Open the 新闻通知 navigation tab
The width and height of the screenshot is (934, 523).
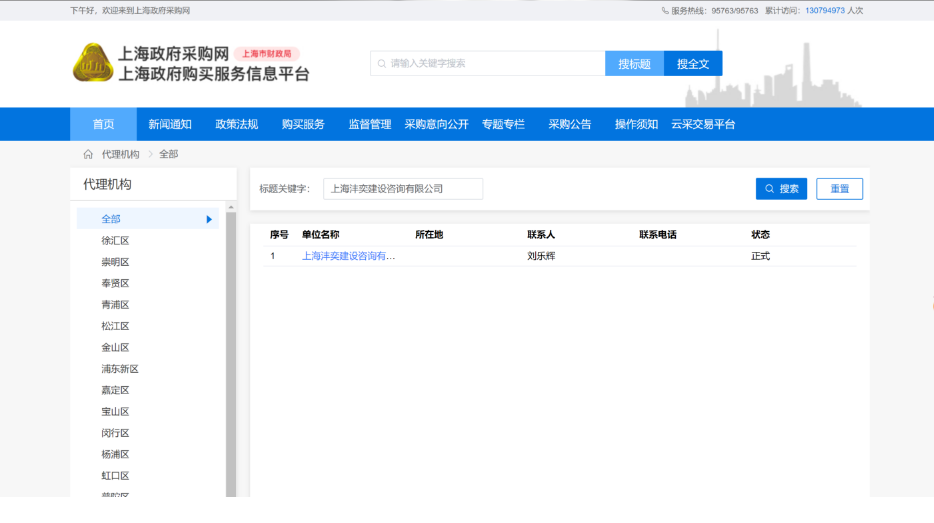(x=170, y=124)
